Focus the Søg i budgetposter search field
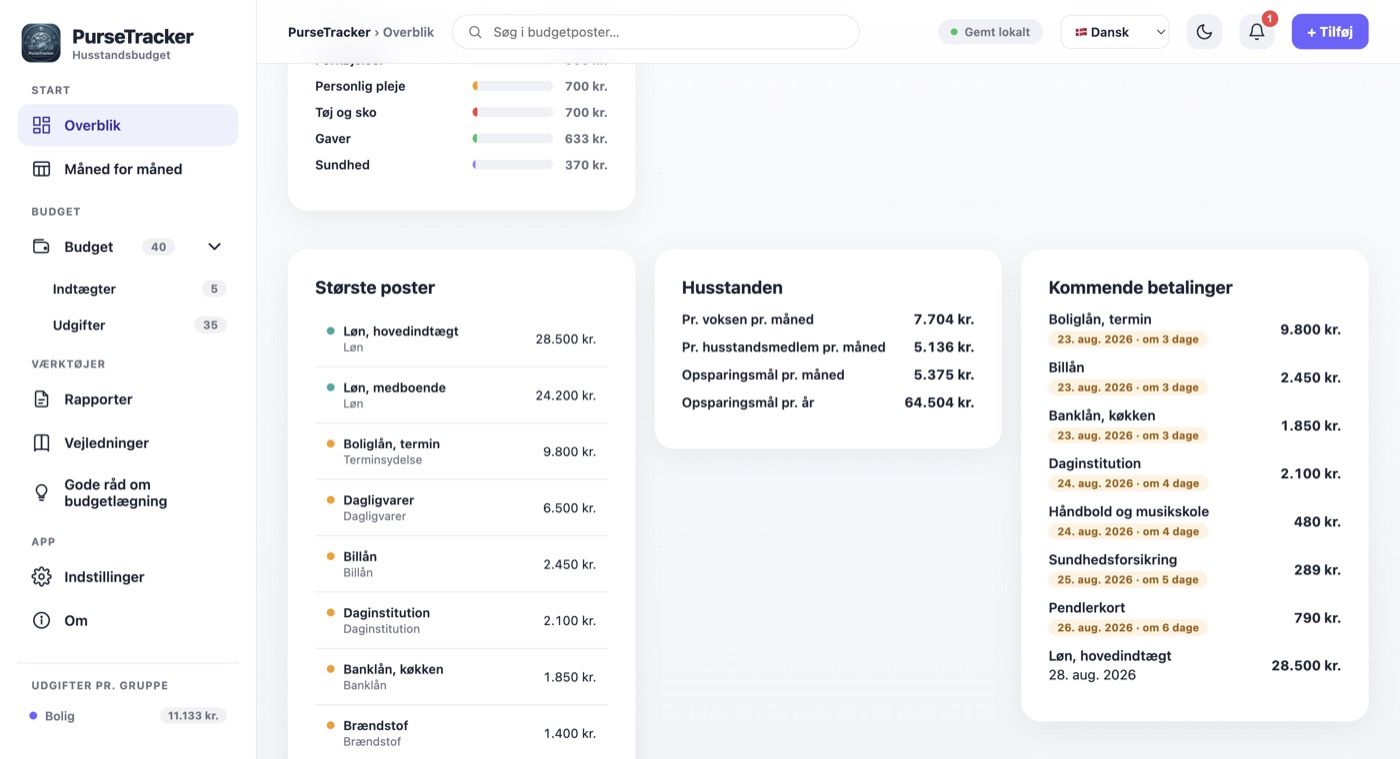Screen dimensions: 1400x759 655,32
